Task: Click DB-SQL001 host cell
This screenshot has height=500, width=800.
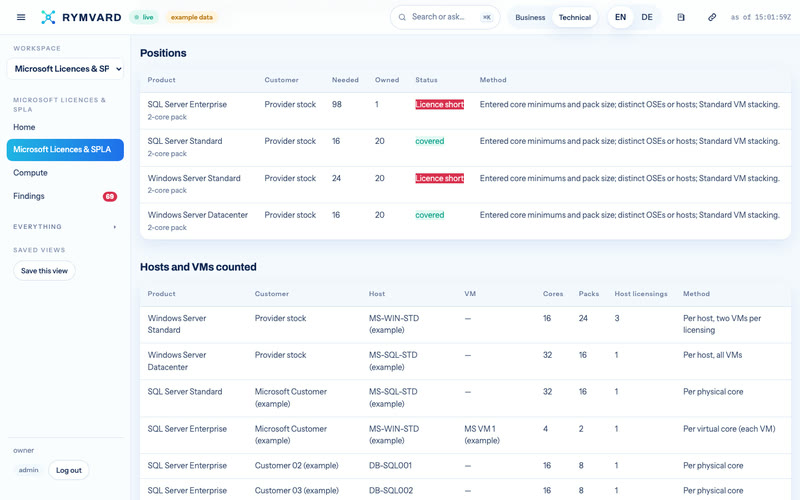Action: tap(390, 466)
